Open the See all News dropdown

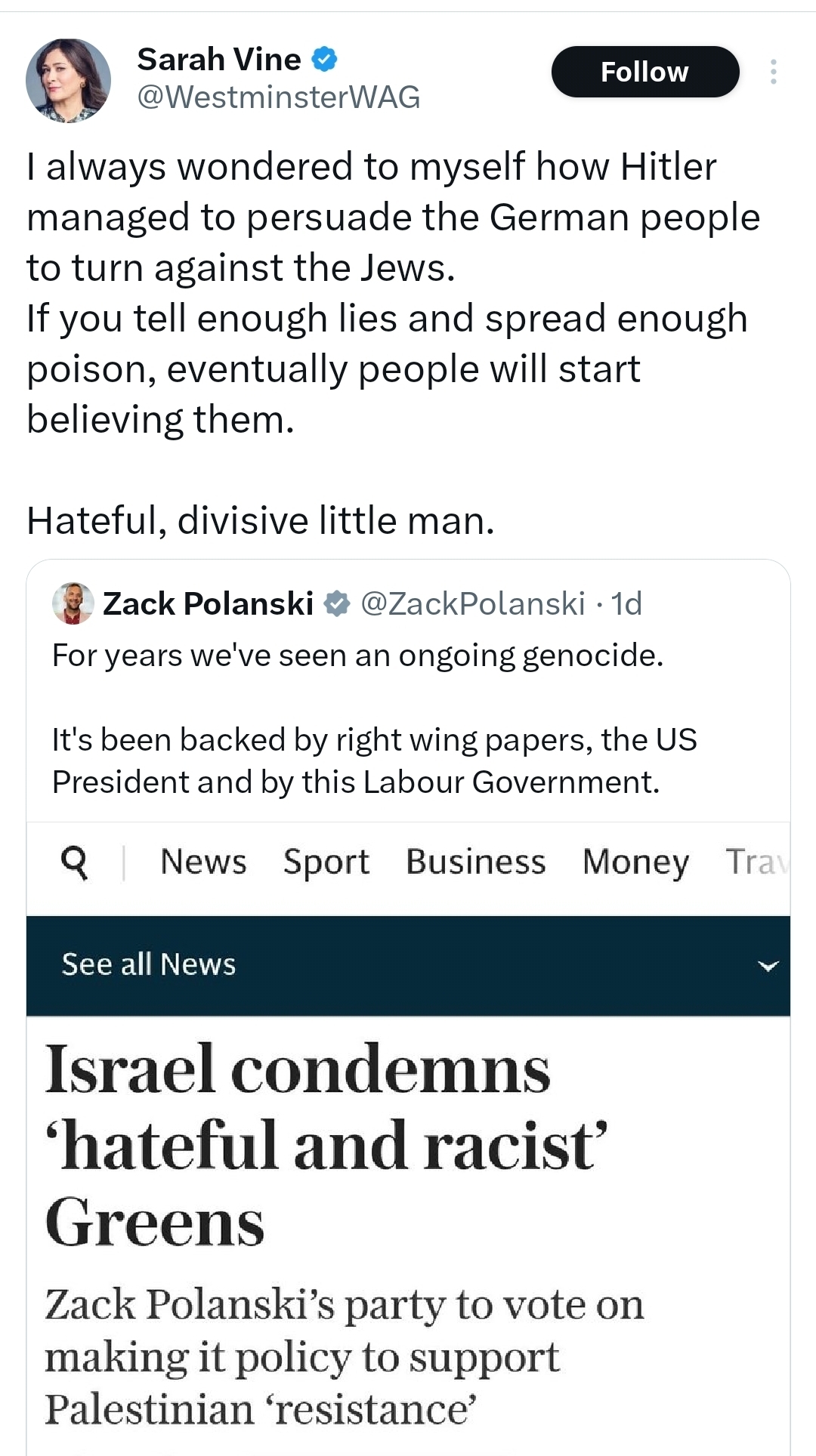click(149, 964)
